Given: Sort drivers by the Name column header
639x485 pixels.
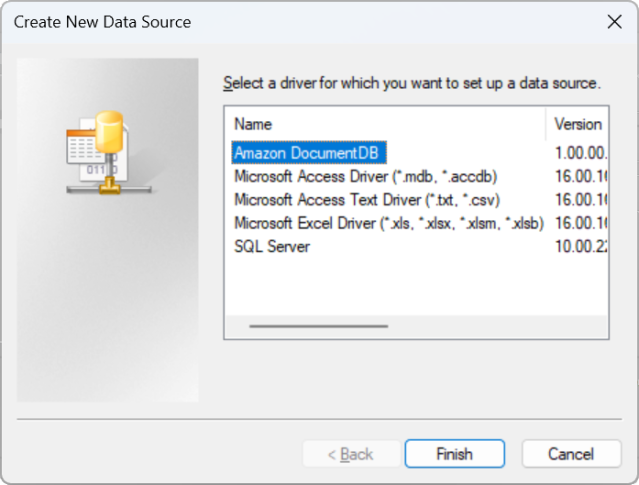Looking at the screenshot, I should [x=385, y=125].
